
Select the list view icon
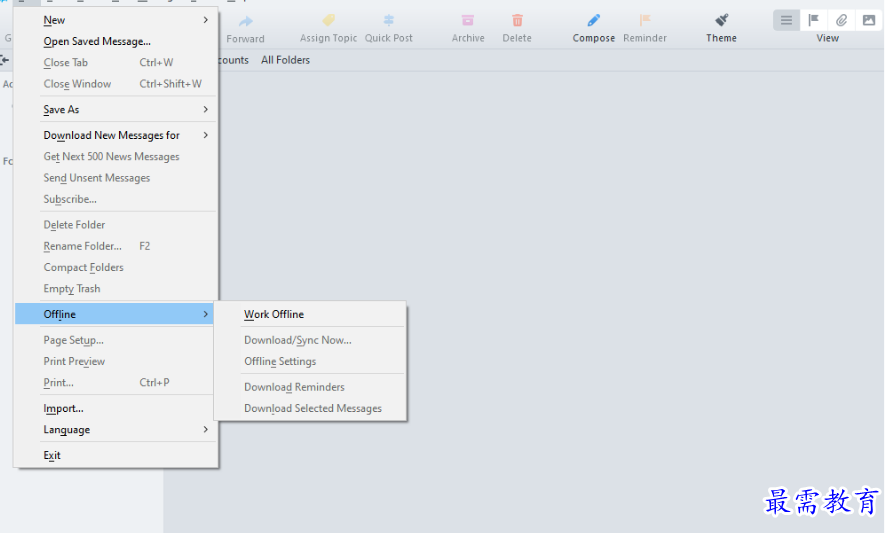(786, 20)
